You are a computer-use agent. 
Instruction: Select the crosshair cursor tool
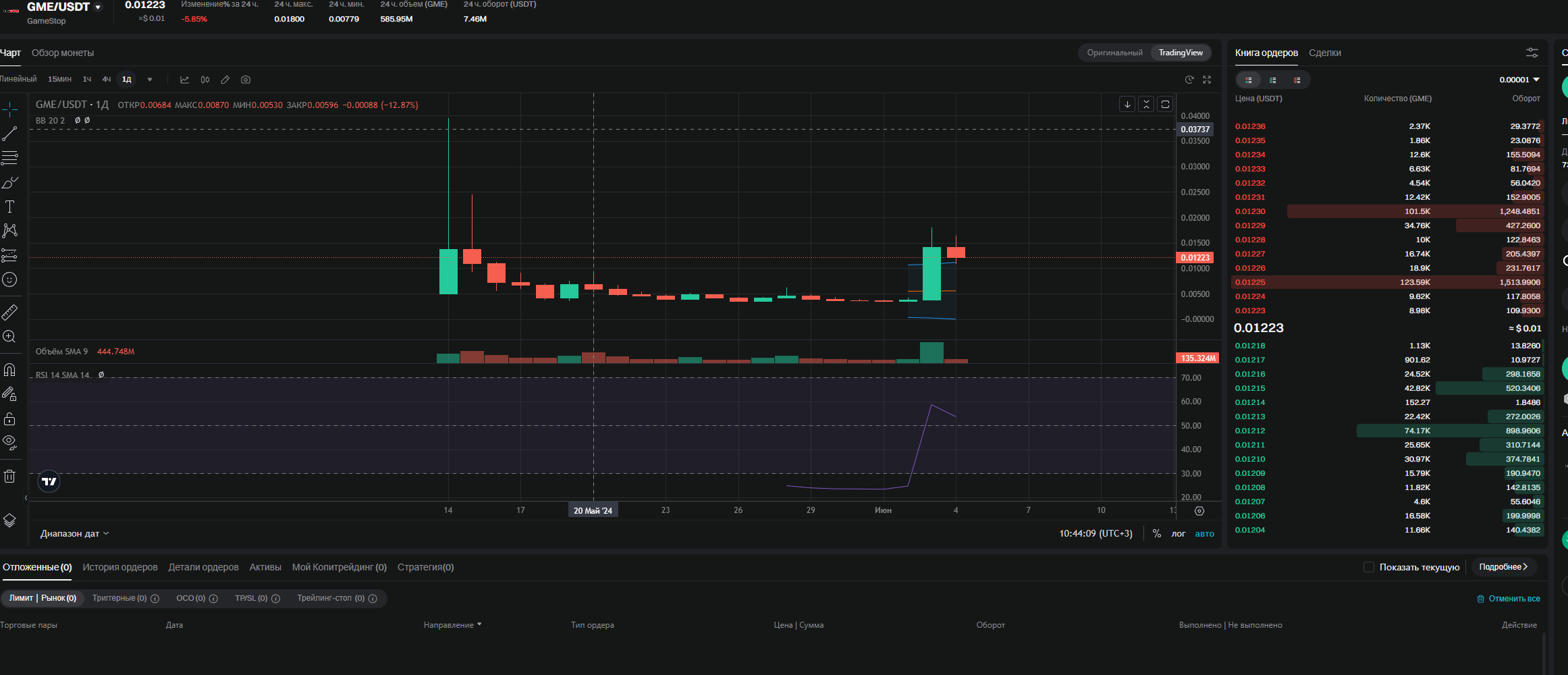point(9,109)
